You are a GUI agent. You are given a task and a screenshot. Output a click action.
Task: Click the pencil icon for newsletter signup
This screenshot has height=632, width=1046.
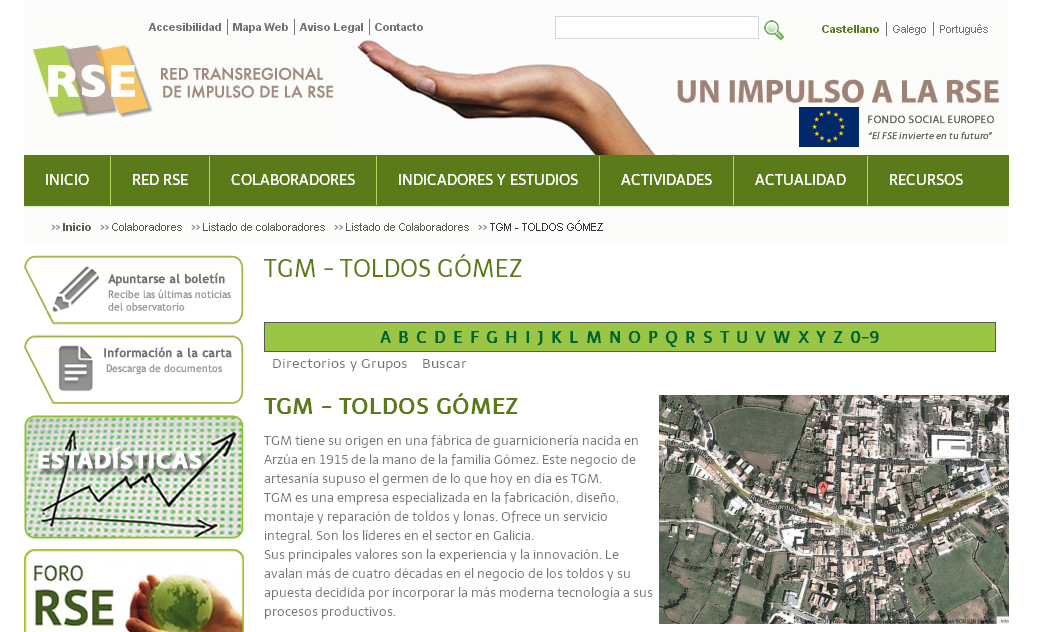pyautogui.click(x=75, y=289)
